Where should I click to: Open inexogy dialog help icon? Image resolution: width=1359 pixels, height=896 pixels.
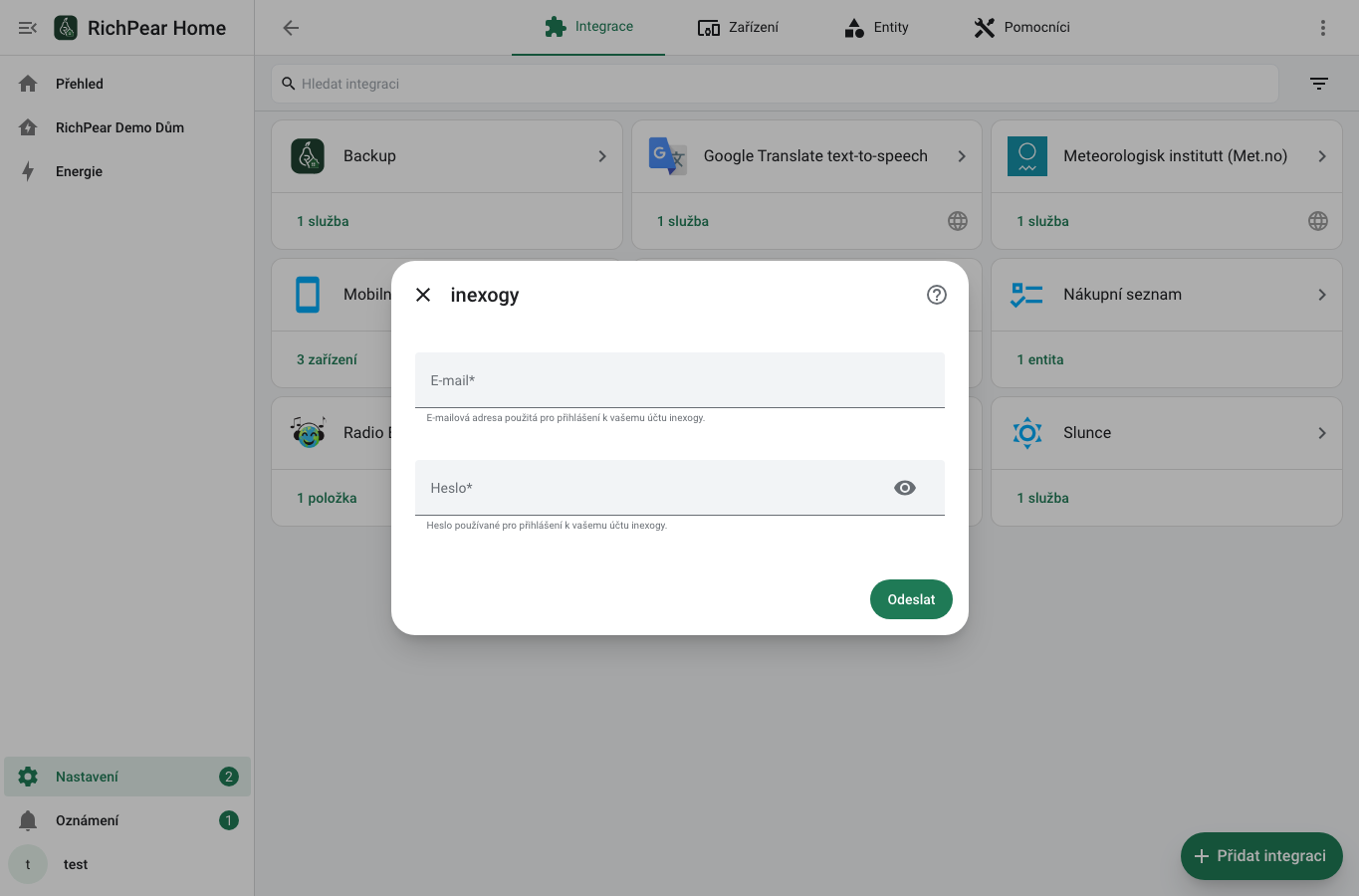tap(937, 295)
